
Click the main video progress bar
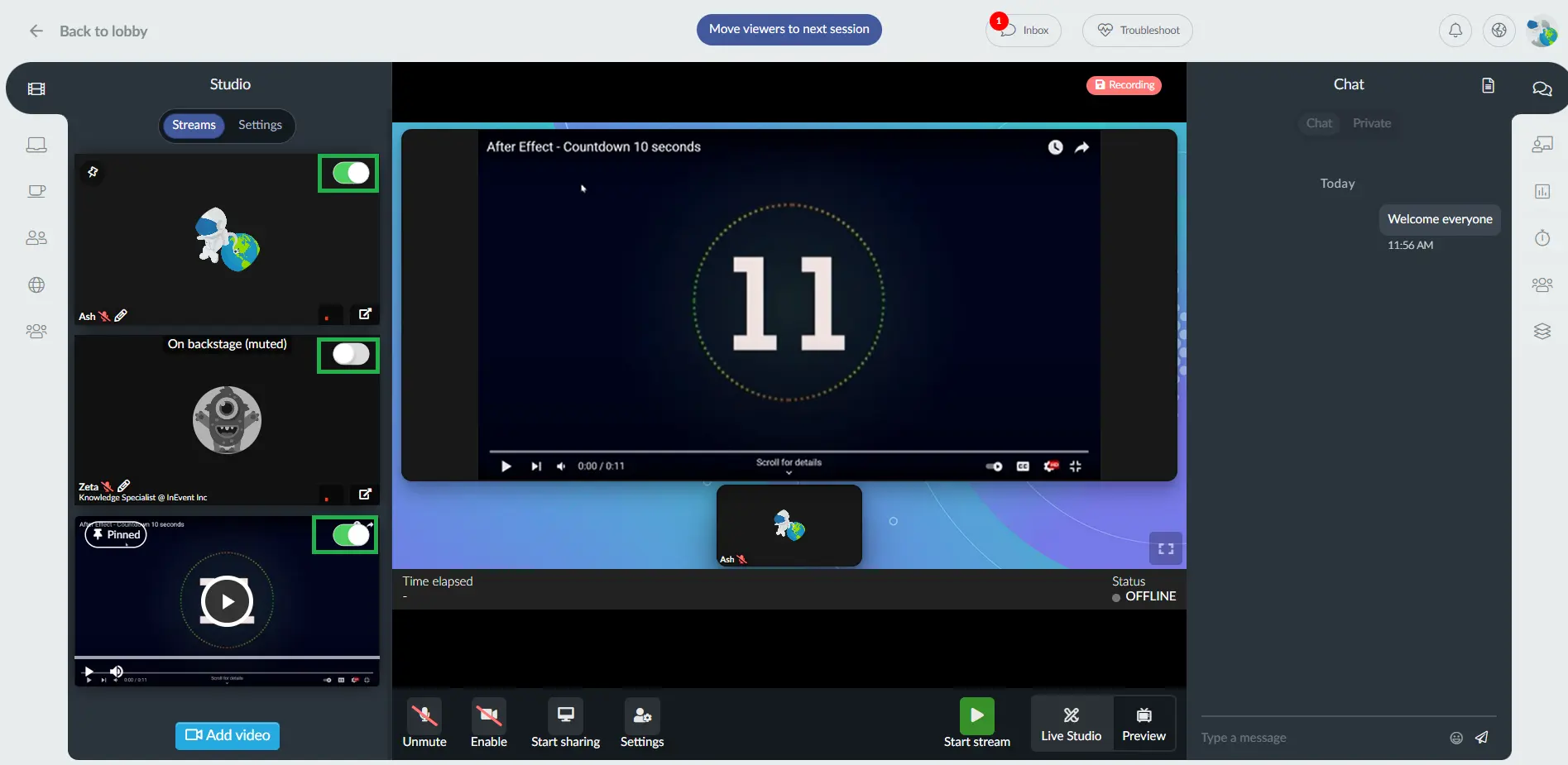(x=789, y=452)
